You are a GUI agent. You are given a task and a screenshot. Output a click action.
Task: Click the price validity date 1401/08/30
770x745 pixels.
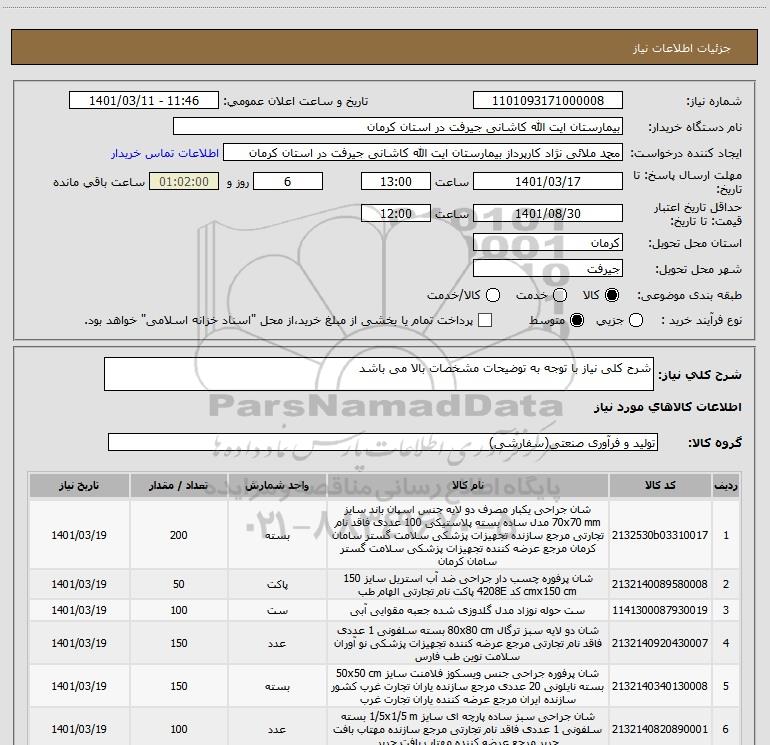[x=548, y=214]
